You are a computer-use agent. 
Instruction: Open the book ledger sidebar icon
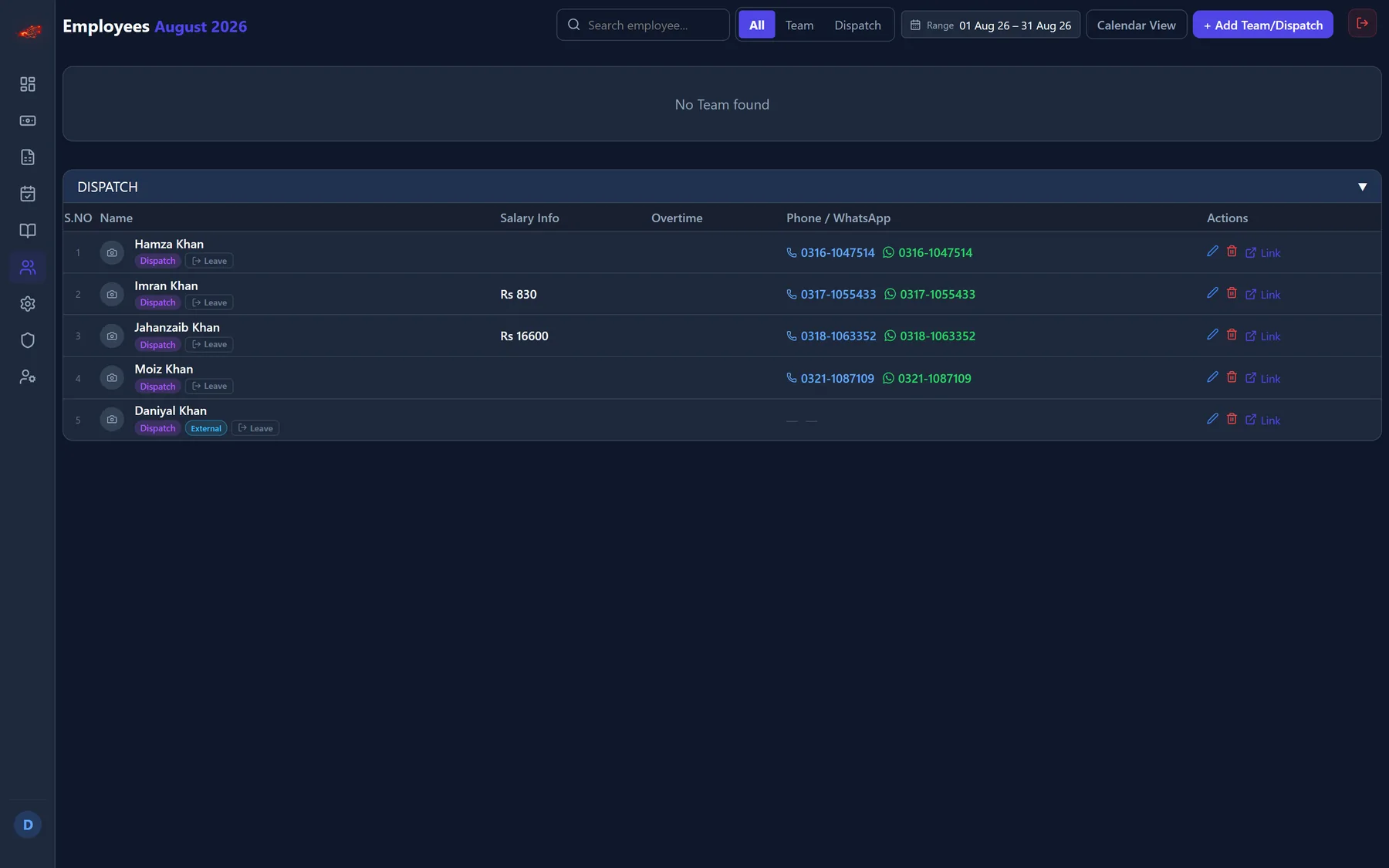28,231
